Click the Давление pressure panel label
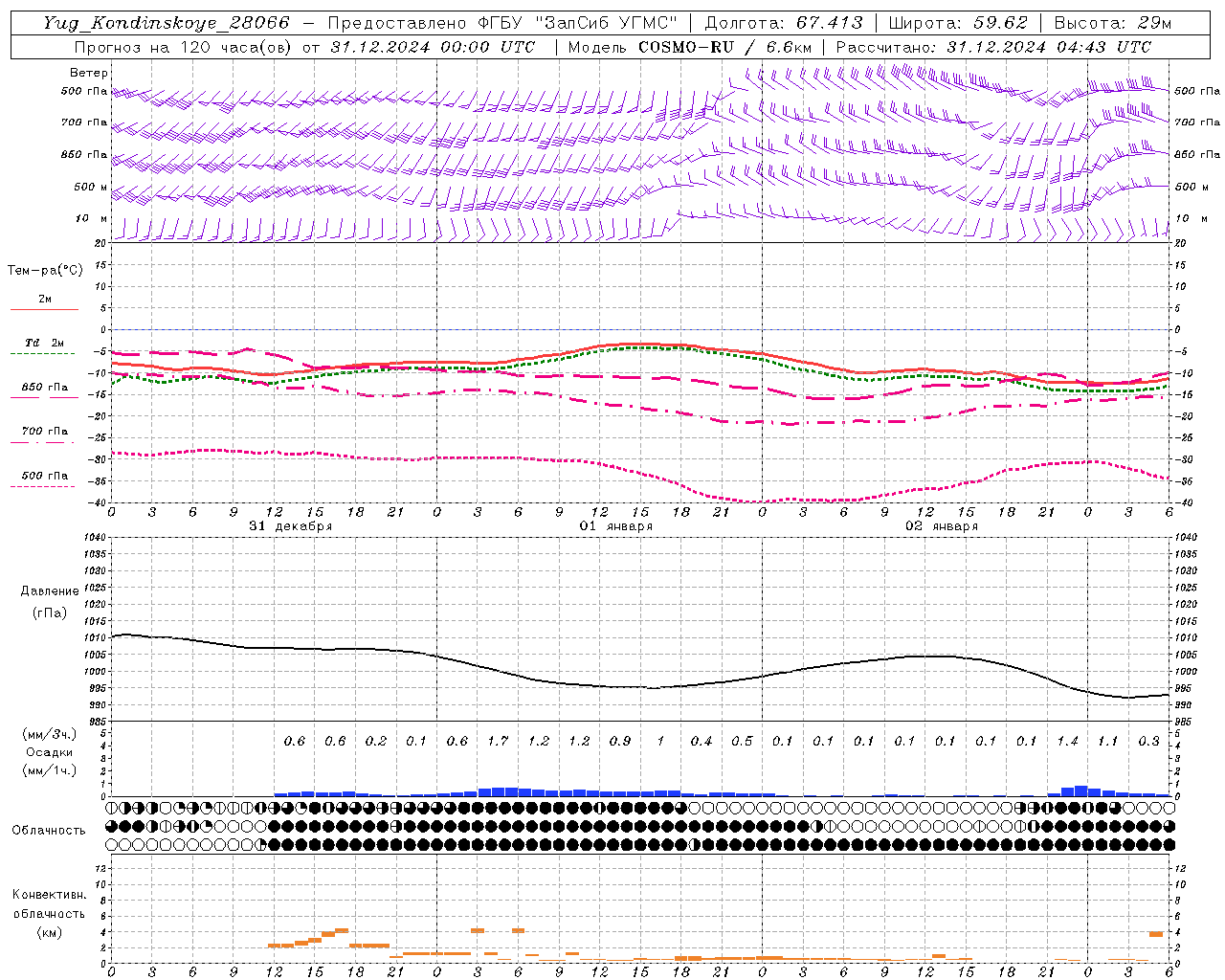 [50, 591]
